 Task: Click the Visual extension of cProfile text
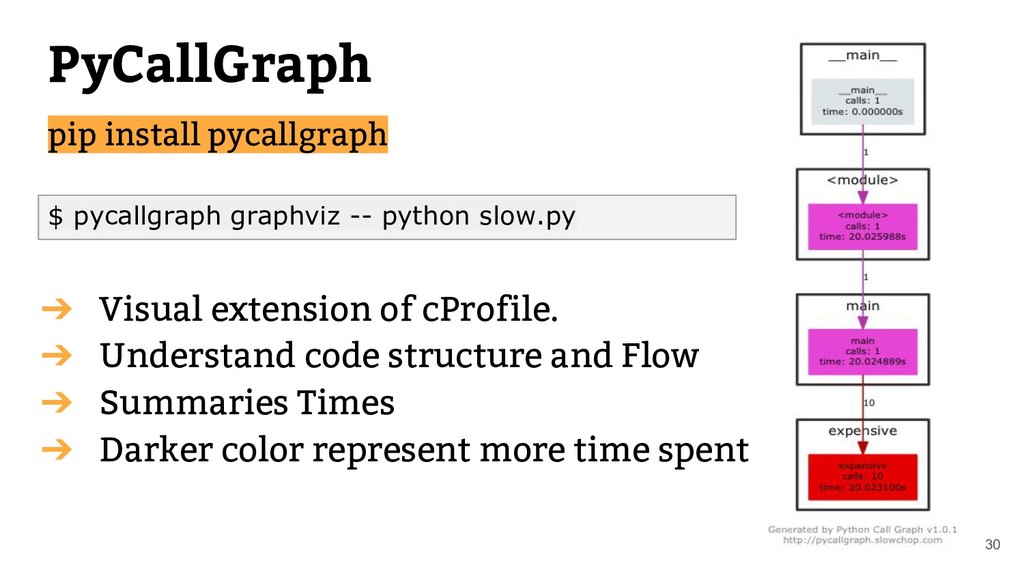click(x=328, y=308)
